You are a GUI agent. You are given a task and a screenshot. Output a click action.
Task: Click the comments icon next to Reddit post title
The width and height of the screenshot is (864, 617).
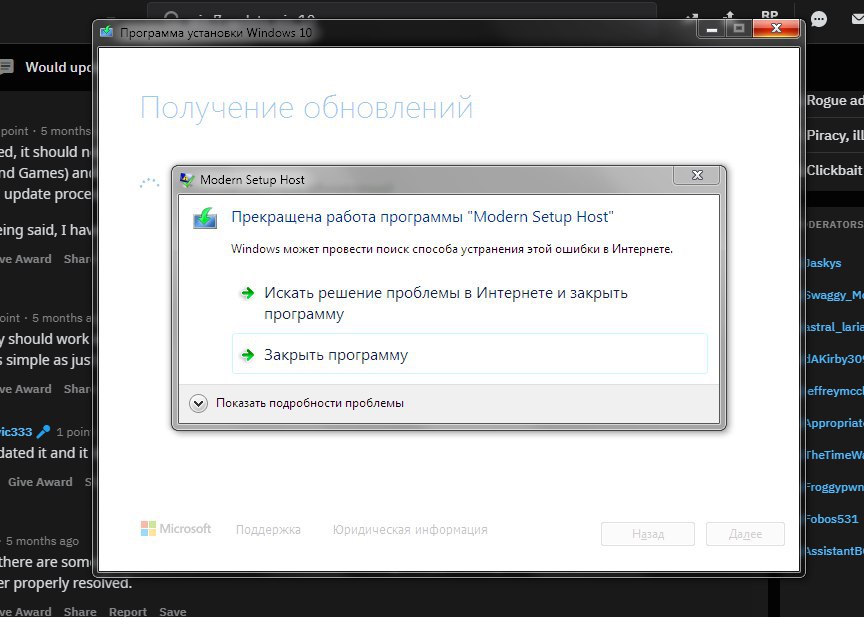(x=6, y=67)
